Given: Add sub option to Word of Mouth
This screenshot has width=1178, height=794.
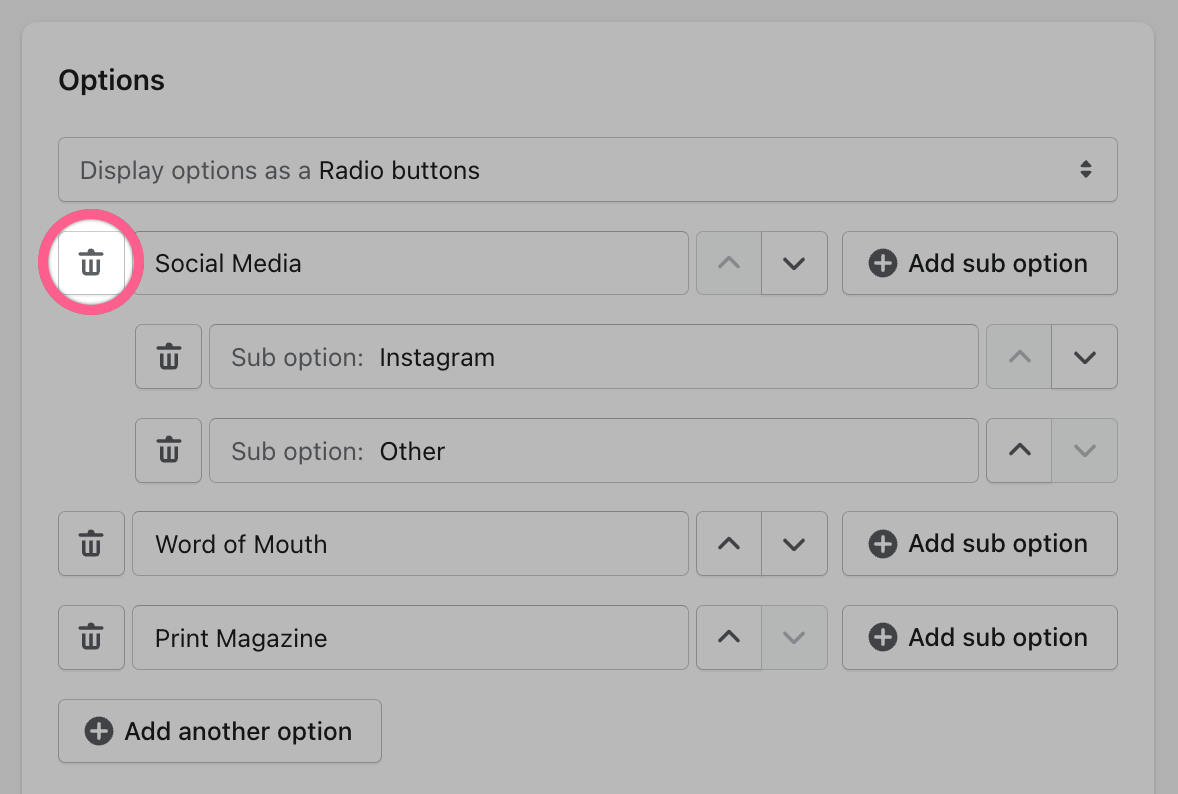Looking at the screenshot, I should (979, 544).
